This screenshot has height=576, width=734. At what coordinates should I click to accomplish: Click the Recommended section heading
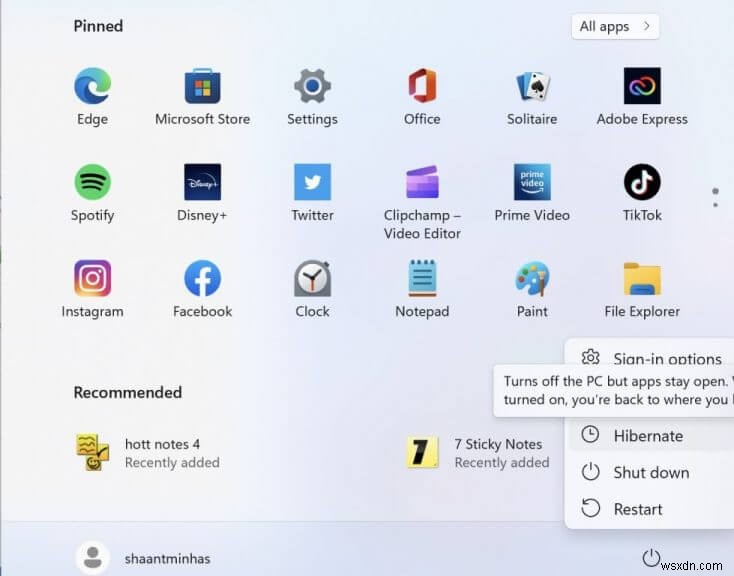[128, 392]
